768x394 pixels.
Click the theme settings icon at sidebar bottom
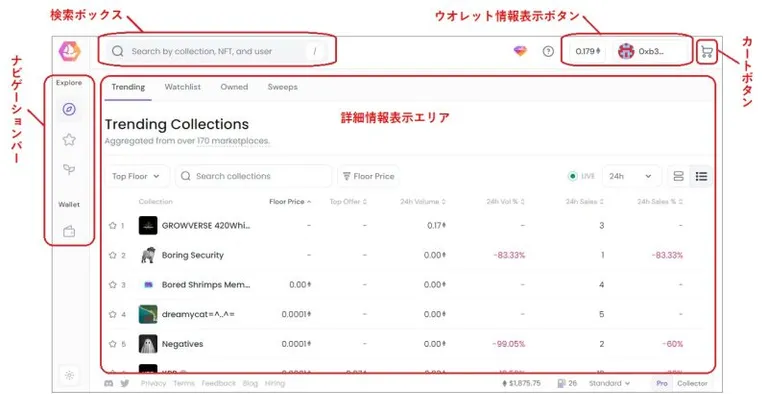pos(69,375)
